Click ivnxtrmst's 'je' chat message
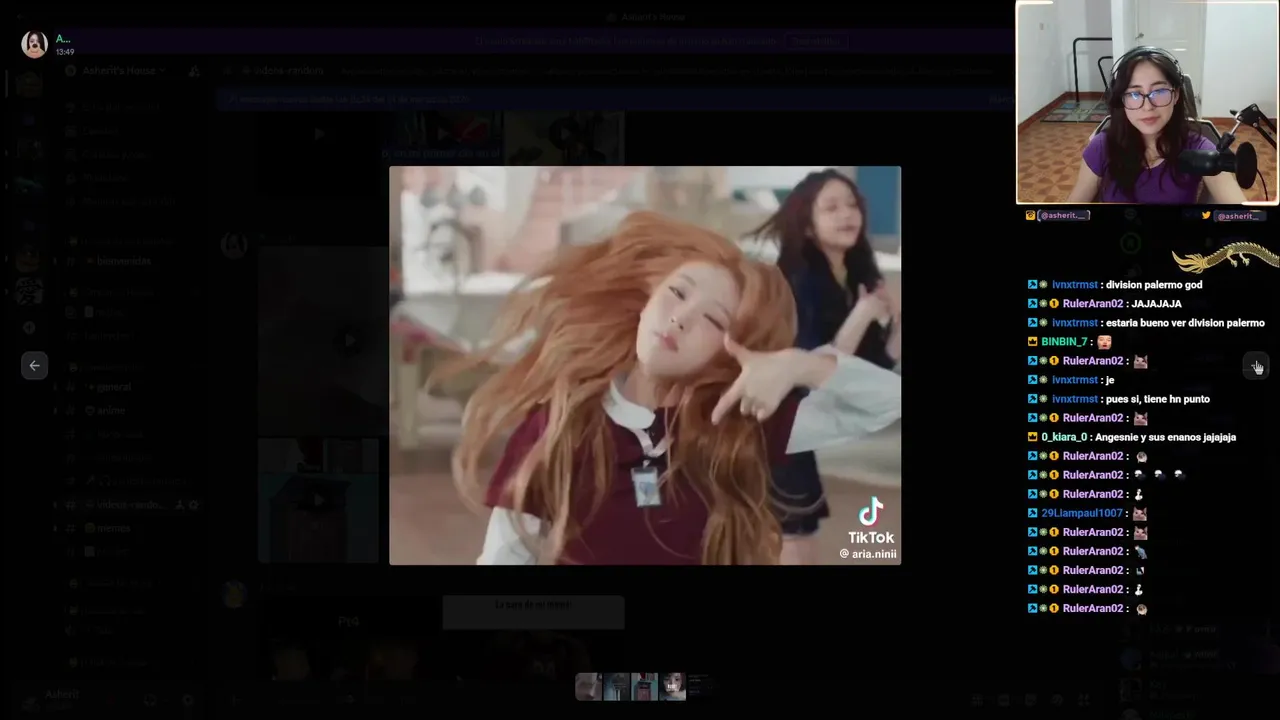This screenshot has height=720, width=1280. (1110, 380)
